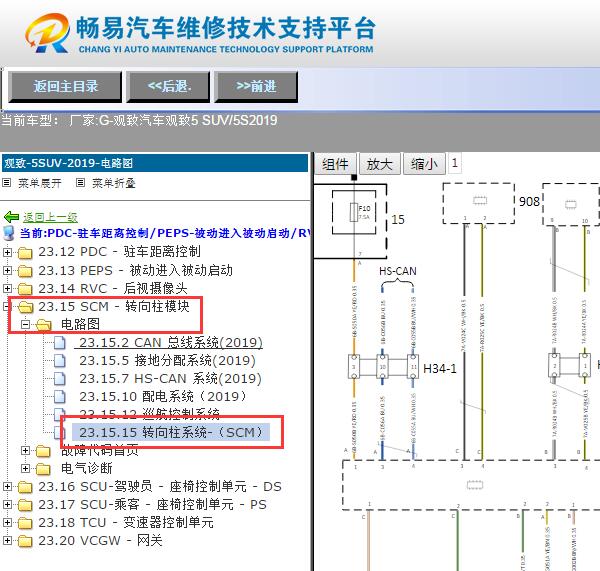Image resolution: width=600 pixels, height=571 pixels.
Task: Click folder icon of 23.20 VCGW
Action: pos(25,541)
